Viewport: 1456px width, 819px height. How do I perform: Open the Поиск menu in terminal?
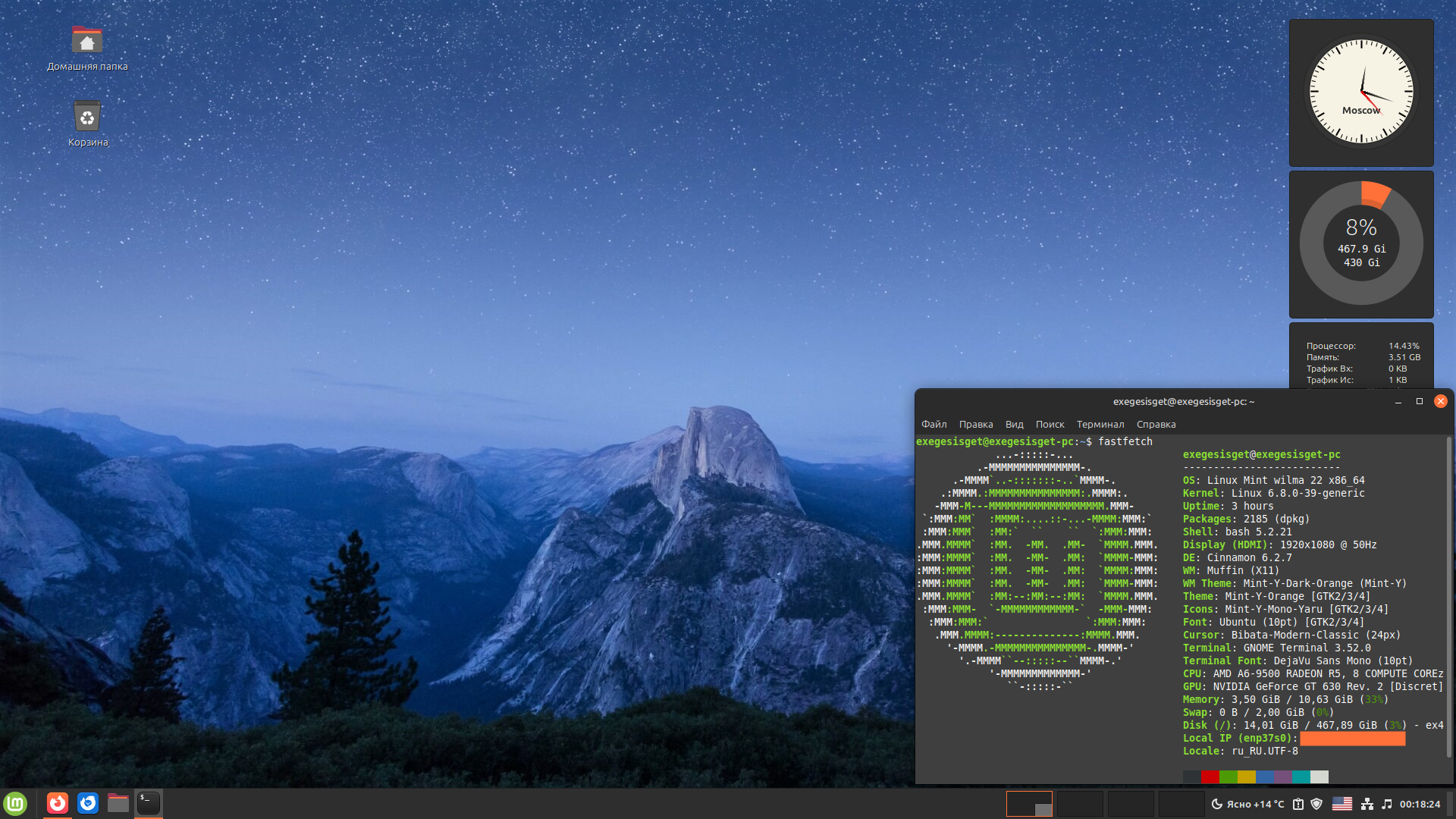click(1050, 425)
